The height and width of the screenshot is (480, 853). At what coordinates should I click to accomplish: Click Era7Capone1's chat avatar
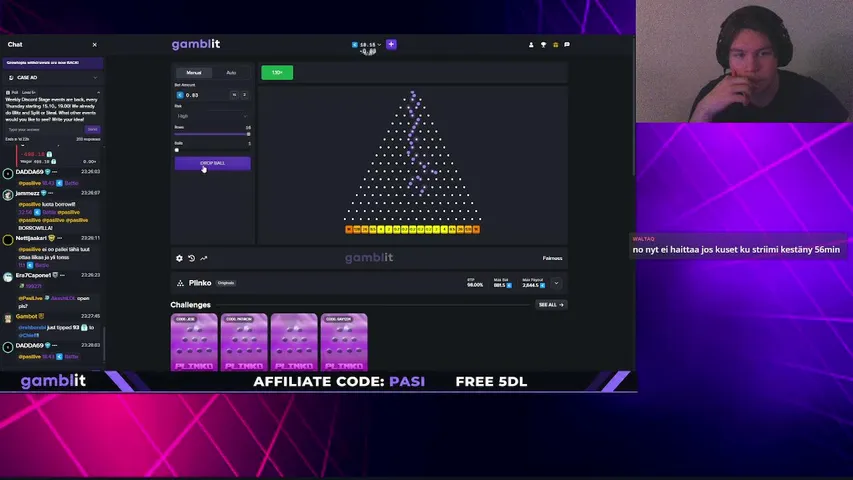tap(8, 276)
